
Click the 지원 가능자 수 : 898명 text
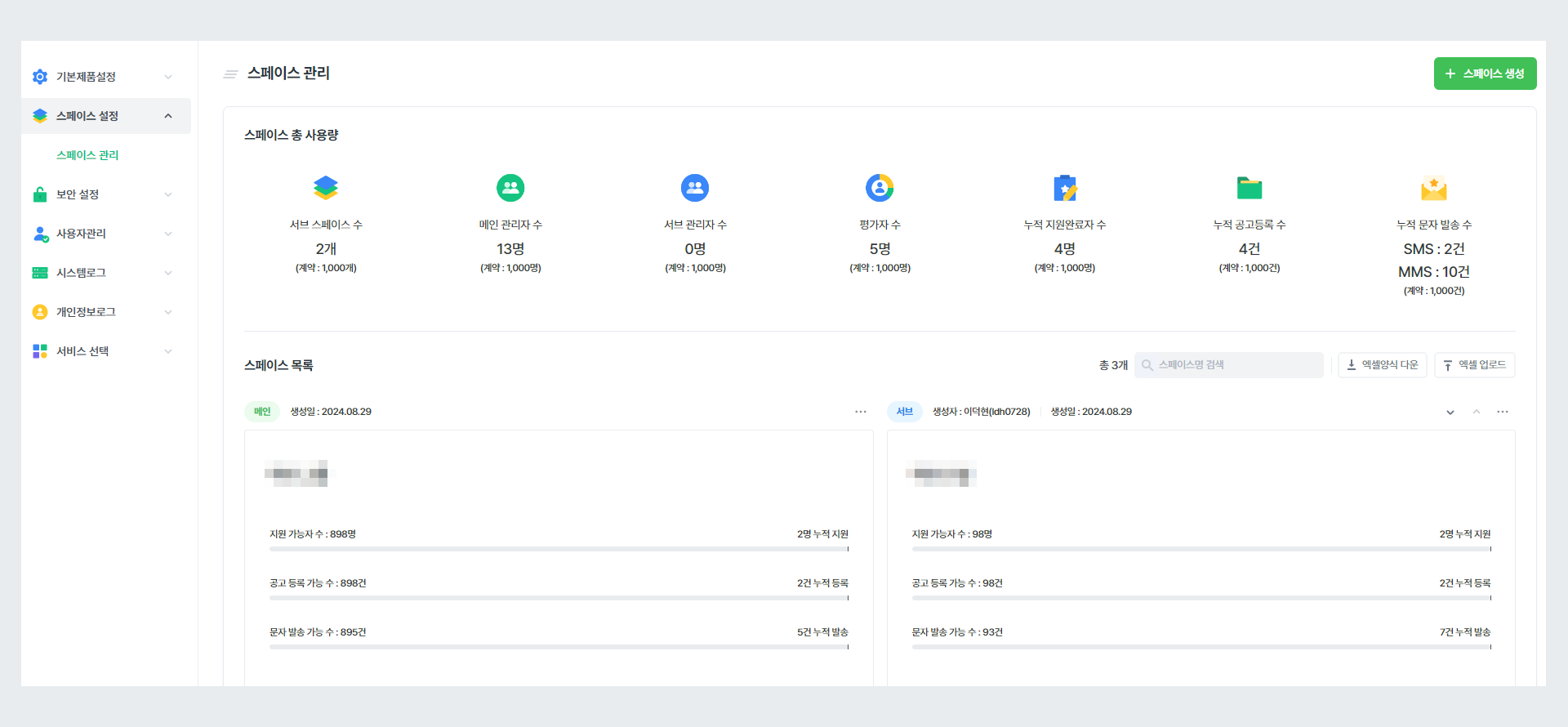[x=313, y=534]
